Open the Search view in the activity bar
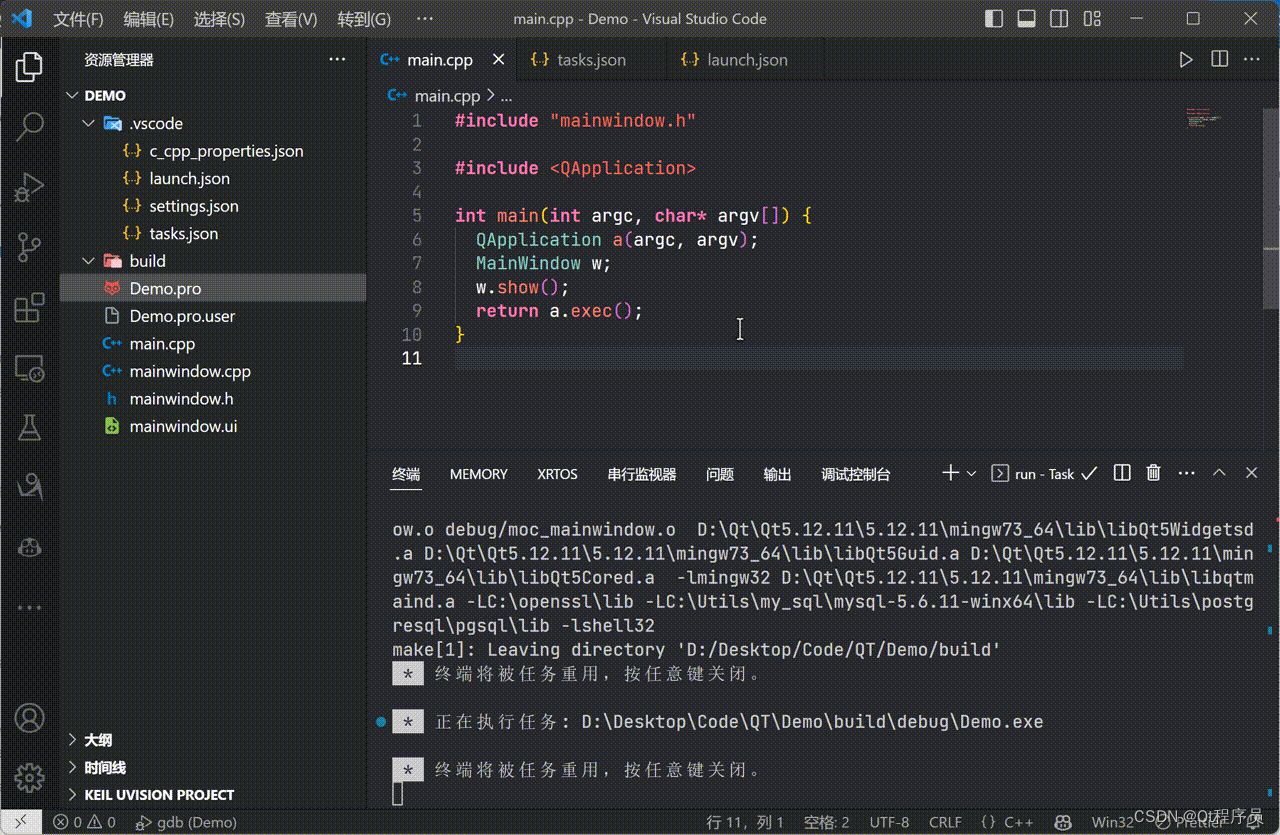The image size is (1280, 835). point(29,127)
